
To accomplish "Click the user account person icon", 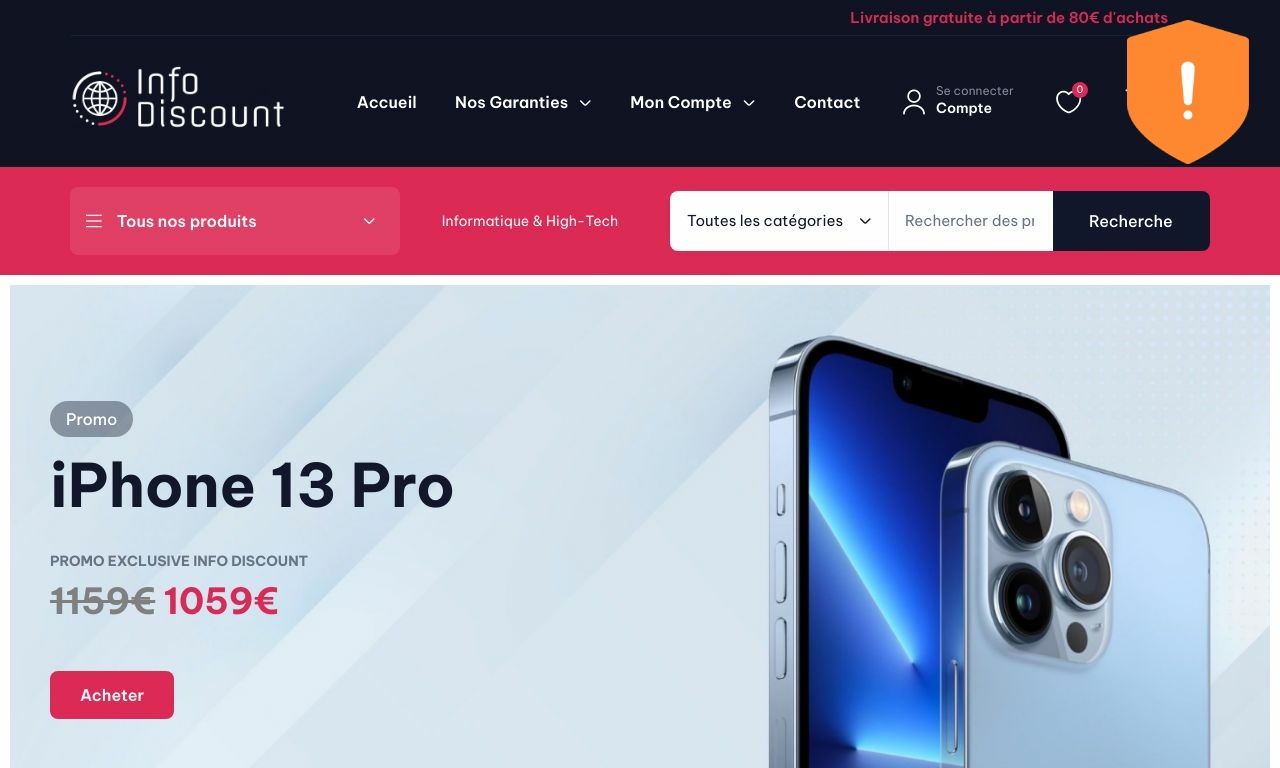I will [x=913, y=102].
